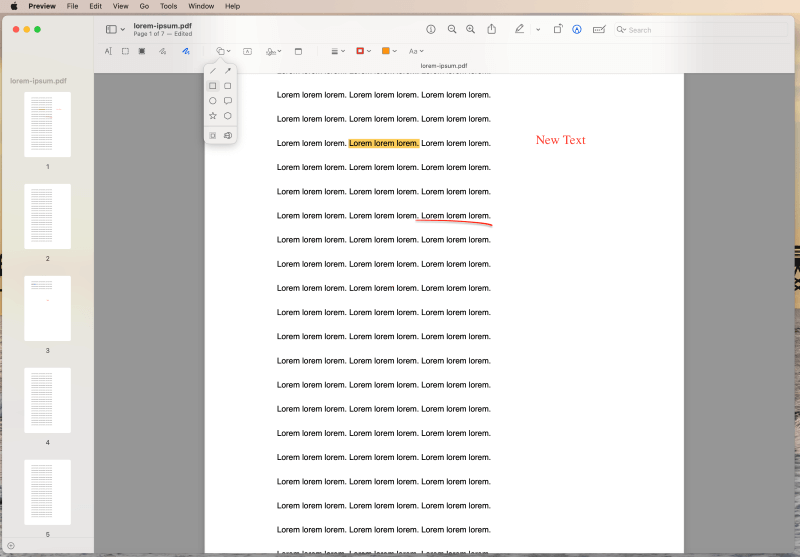Pick the Star shape
This screenshot has width=800, height=557.
point(213,116)
